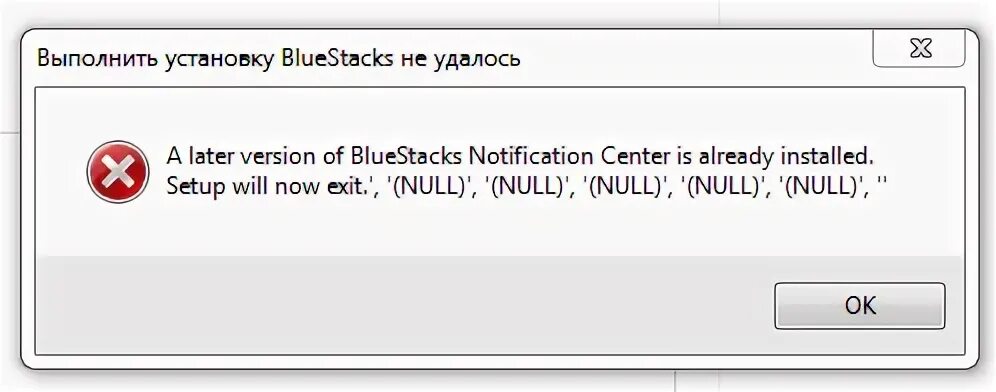Close the dialog with the X button
The image size is (996, 392).
click(x=919, y=48)
